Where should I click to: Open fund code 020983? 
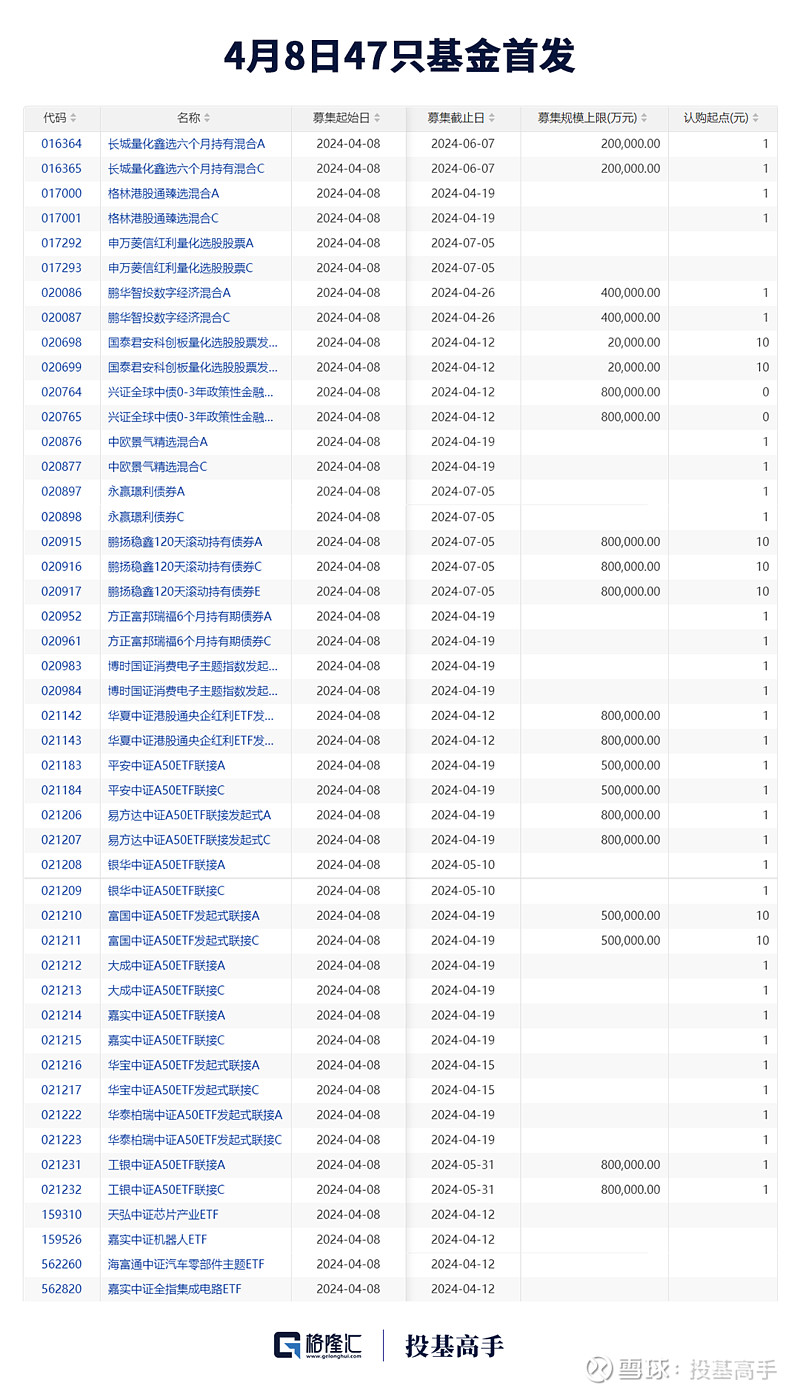coord(62,666)
